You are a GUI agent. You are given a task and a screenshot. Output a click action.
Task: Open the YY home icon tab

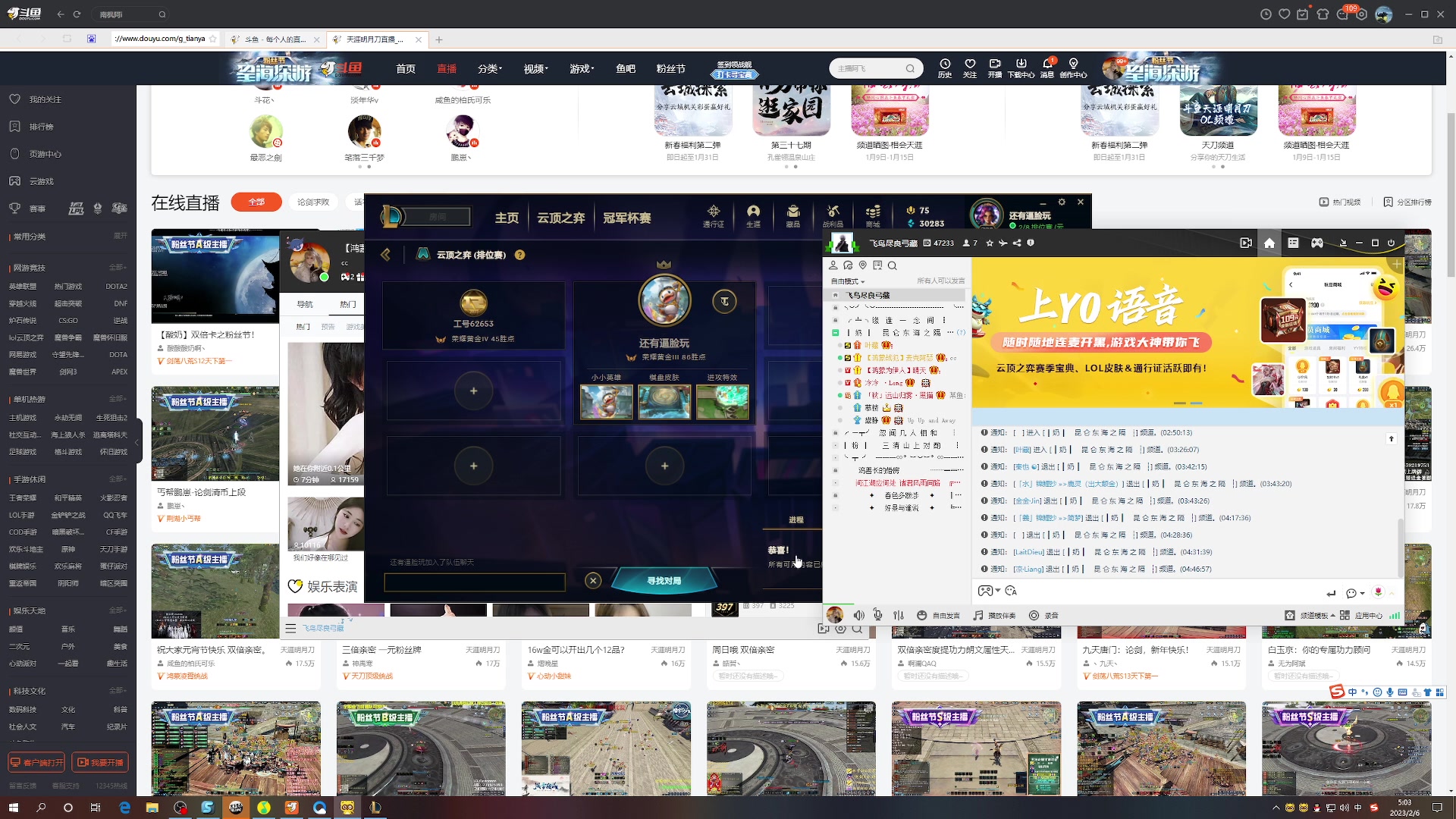1269,243
